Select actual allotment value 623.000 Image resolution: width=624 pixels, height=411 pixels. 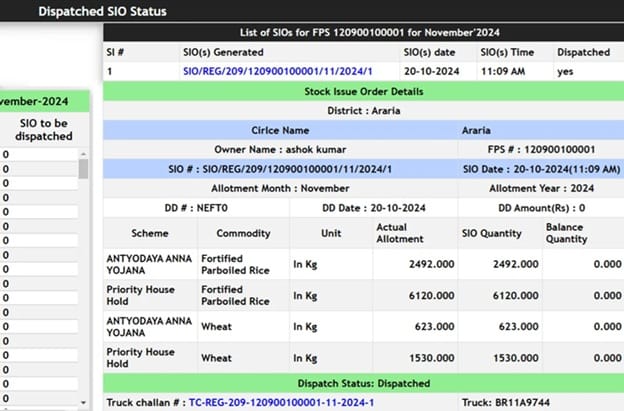[434, 327]
